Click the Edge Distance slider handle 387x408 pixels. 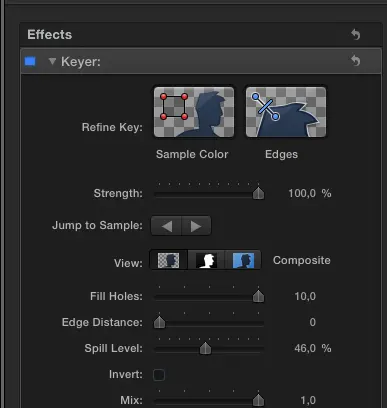[160, 322]
